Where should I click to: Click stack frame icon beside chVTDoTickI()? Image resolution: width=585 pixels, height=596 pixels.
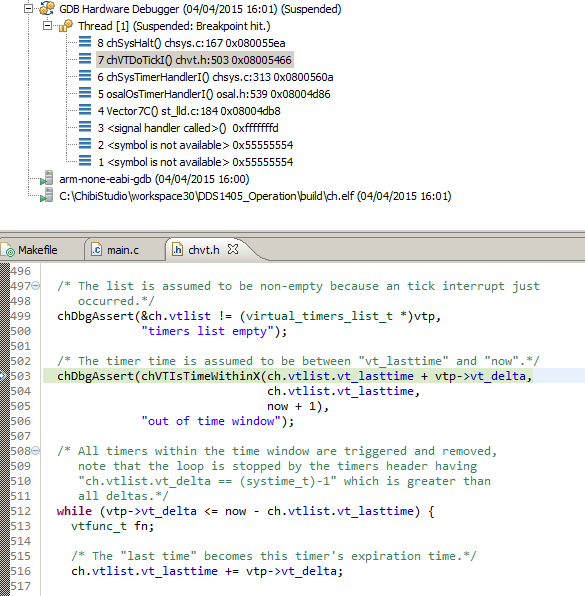(x=85, y=59)
